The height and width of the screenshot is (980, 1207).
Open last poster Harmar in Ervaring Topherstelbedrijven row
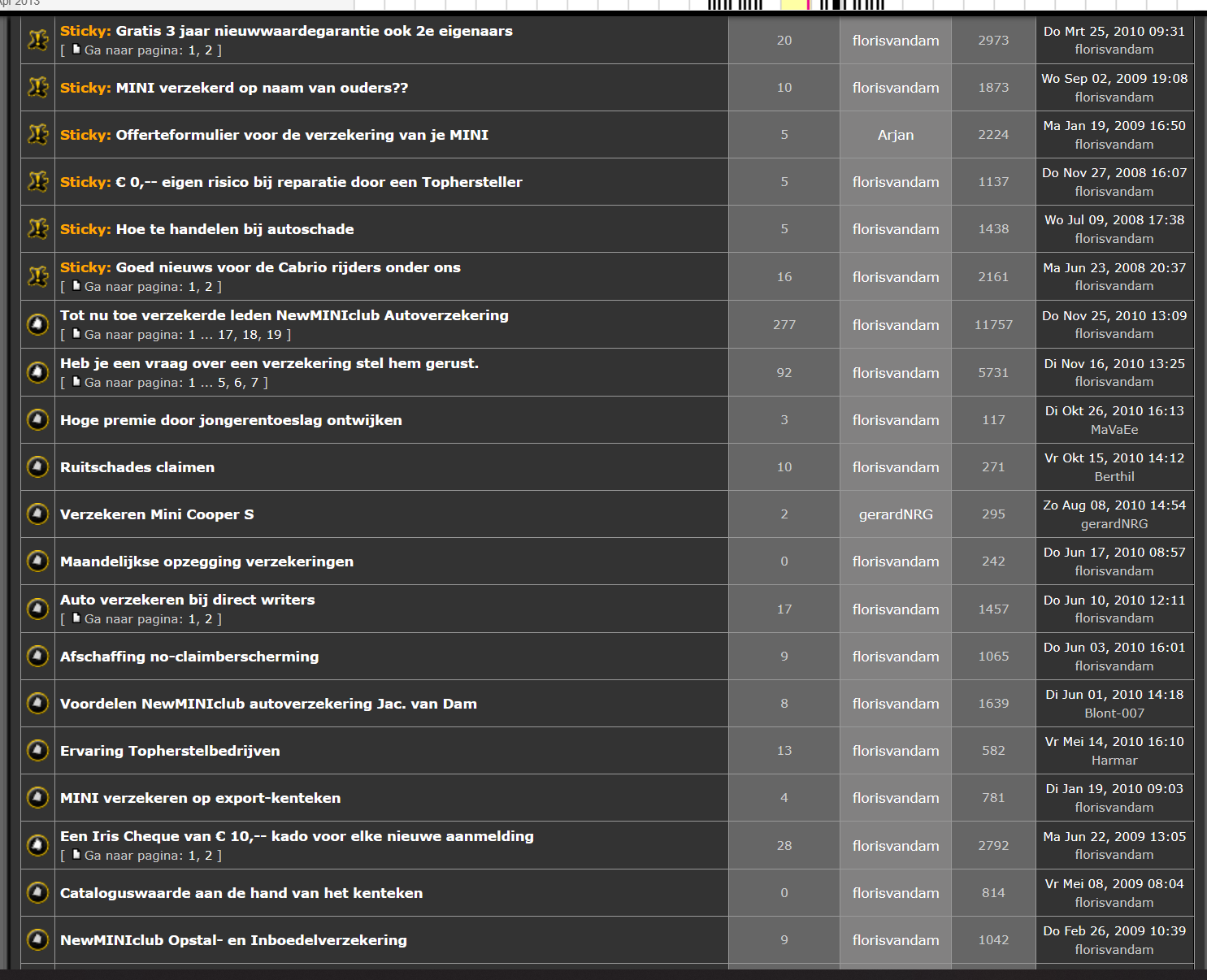click(x=1114, y=761)
